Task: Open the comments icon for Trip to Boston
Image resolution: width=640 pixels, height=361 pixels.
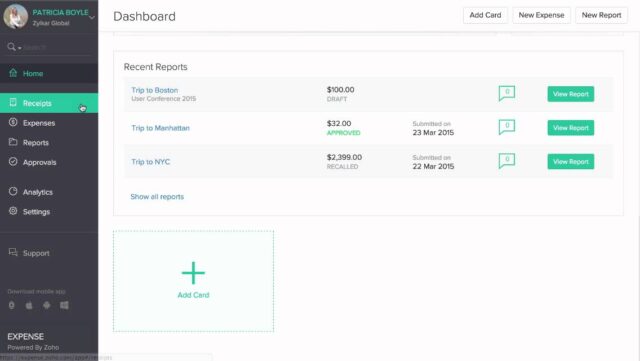Action: [507, 93]
